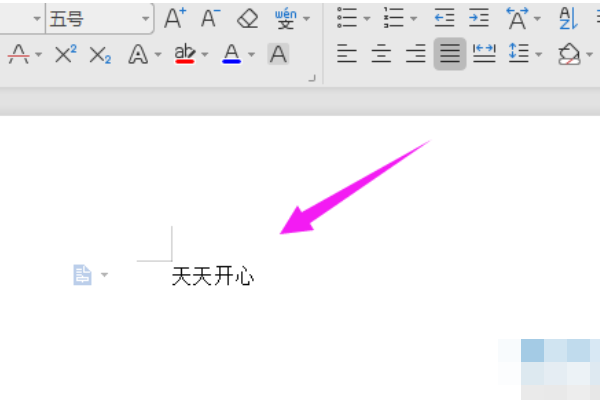This screenshot has height=400, width=600.
Task: Sort text with the A-Z icon
Action: click(568, 18)
